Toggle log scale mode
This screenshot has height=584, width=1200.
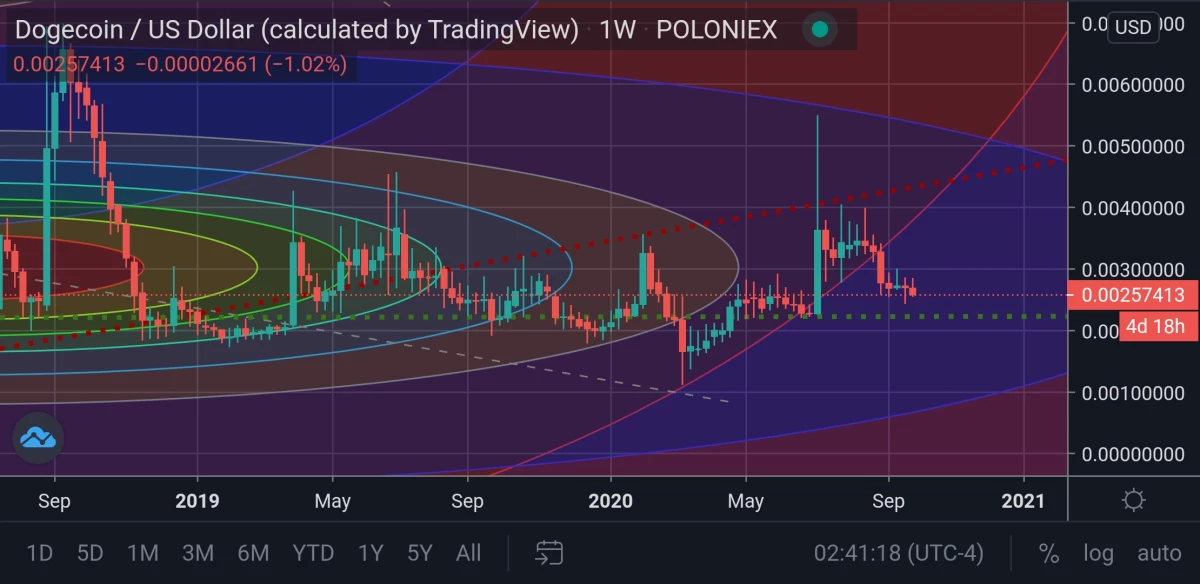1098,552
